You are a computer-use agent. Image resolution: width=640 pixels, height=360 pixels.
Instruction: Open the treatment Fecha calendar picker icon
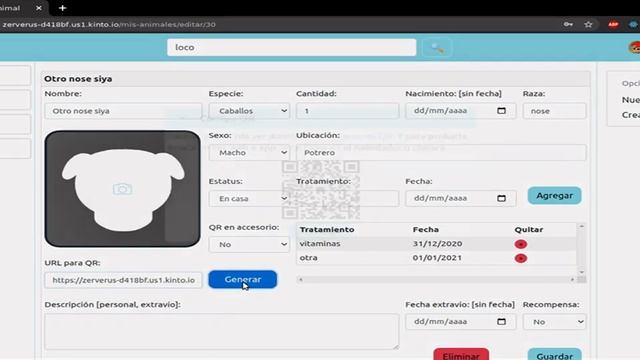[501, 198]
